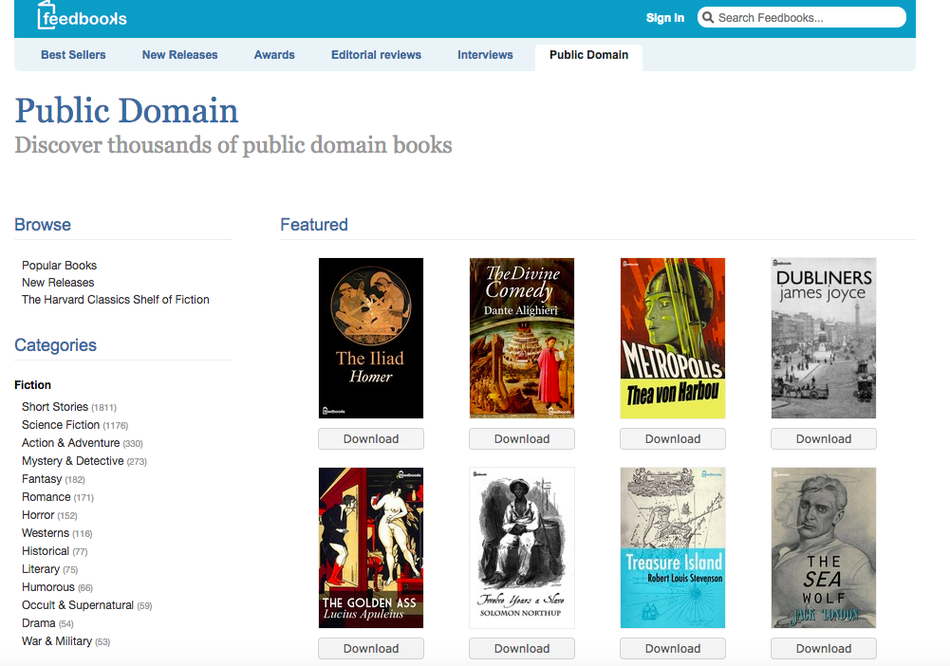This screenshot has width=950, height=666.
Task: Open Popular Books in Browse
Action: pos(59,265)
